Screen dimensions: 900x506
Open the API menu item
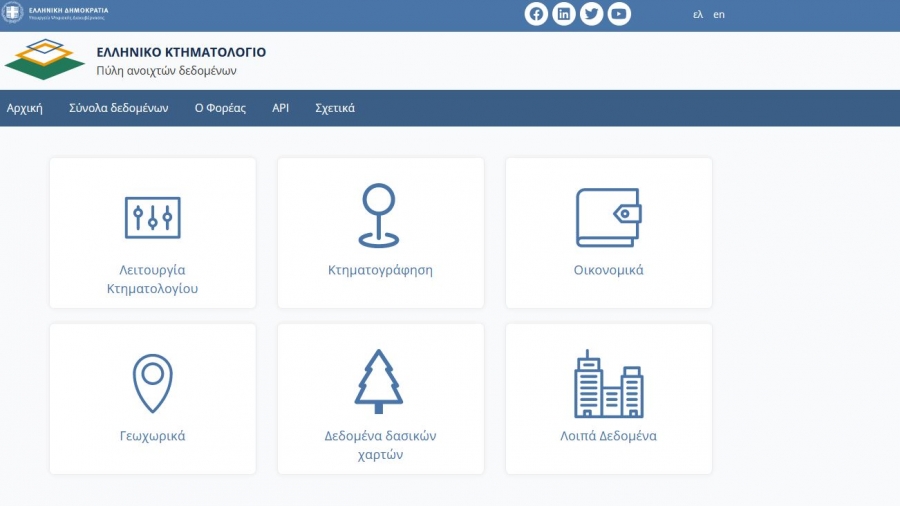click(280, 108)
